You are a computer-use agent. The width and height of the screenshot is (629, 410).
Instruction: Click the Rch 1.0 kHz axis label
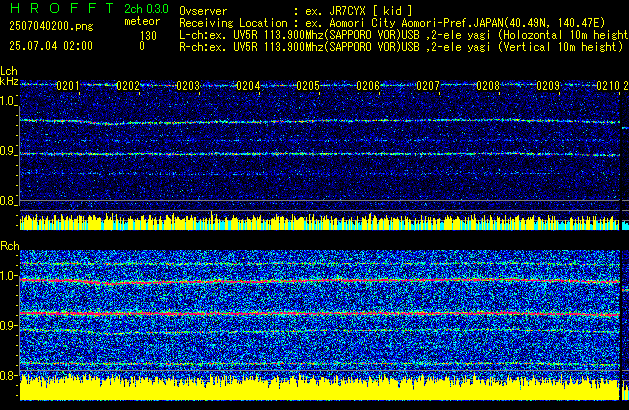8,276
